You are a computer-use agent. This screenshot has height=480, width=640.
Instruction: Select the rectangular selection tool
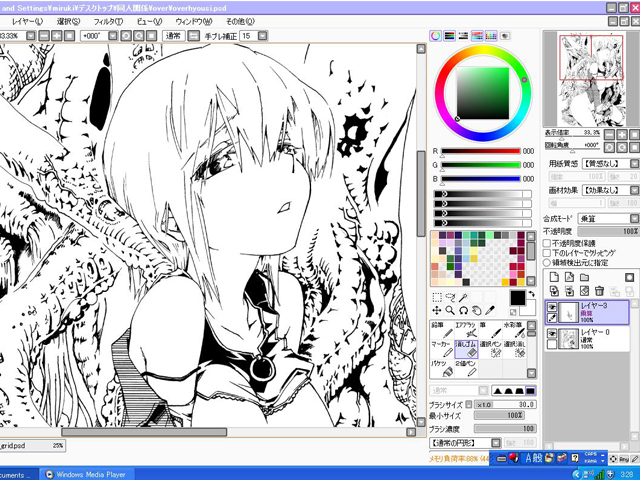tap(437, 297)
